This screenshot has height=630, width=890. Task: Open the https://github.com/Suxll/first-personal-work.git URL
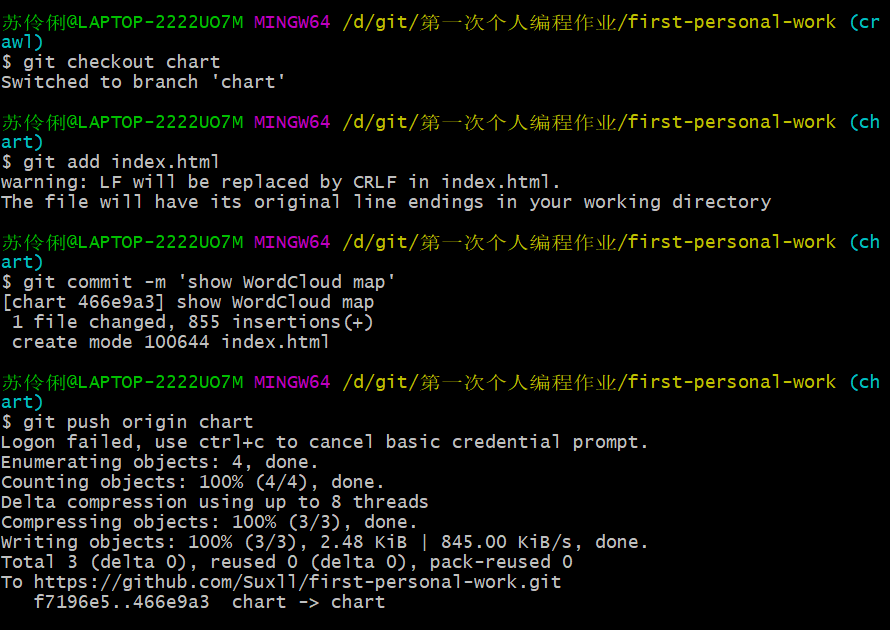coord(297,582)
